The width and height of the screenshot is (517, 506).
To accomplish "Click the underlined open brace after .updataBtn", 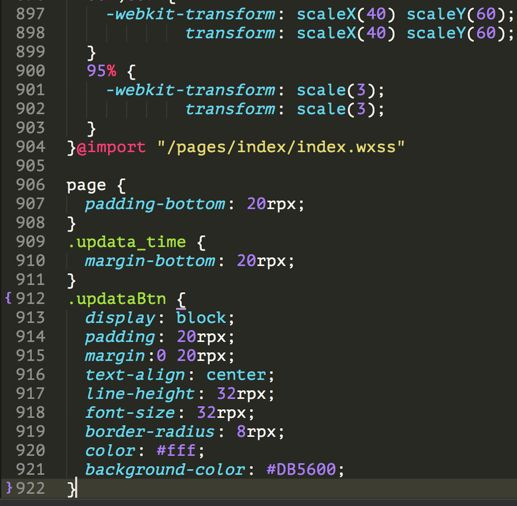I will point(181,300).
